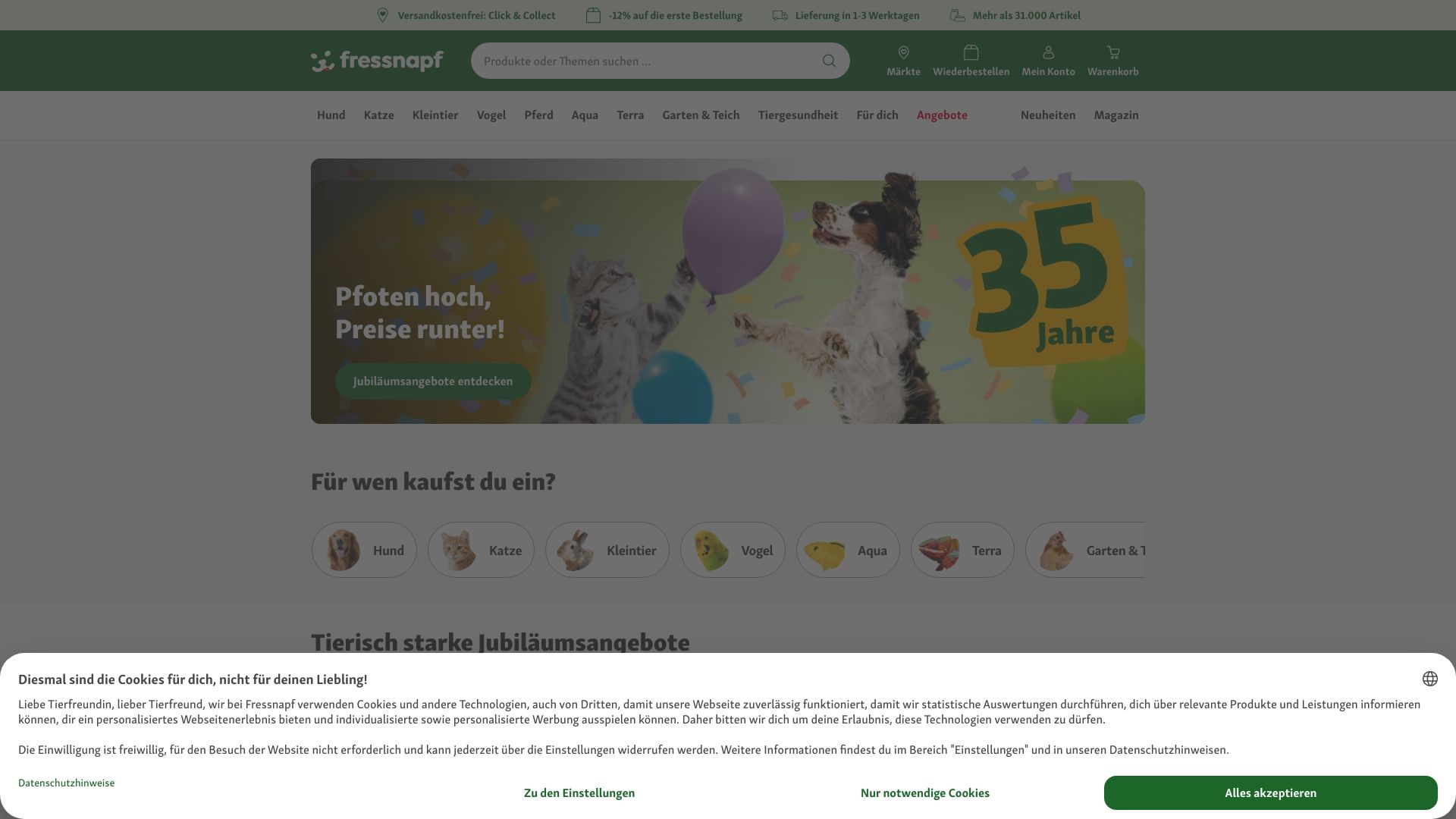
Task: Select the Vogel category chip
Action: click(733, 550)
